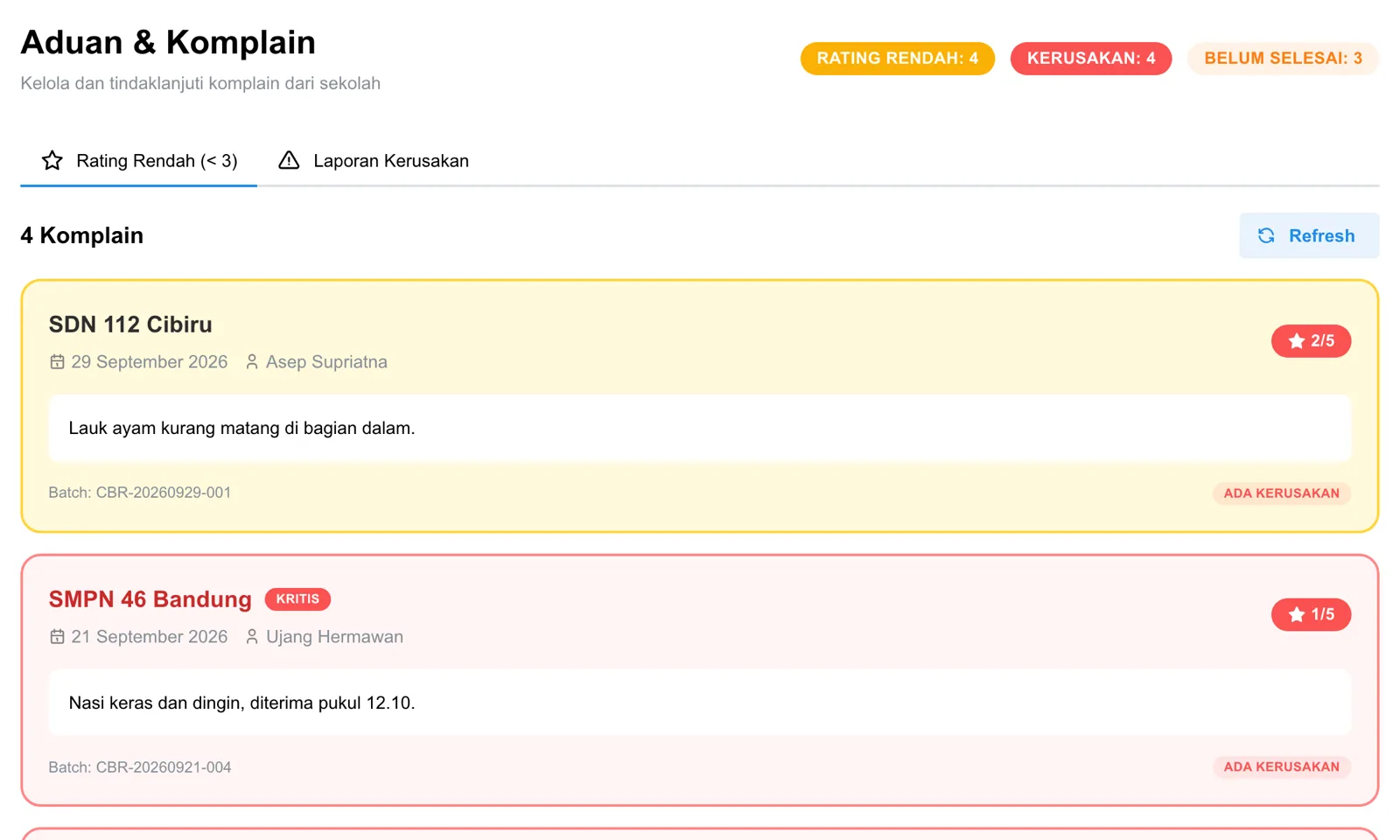
Task: Click the '4 Komplain' count heading
Action: [82, 235]
